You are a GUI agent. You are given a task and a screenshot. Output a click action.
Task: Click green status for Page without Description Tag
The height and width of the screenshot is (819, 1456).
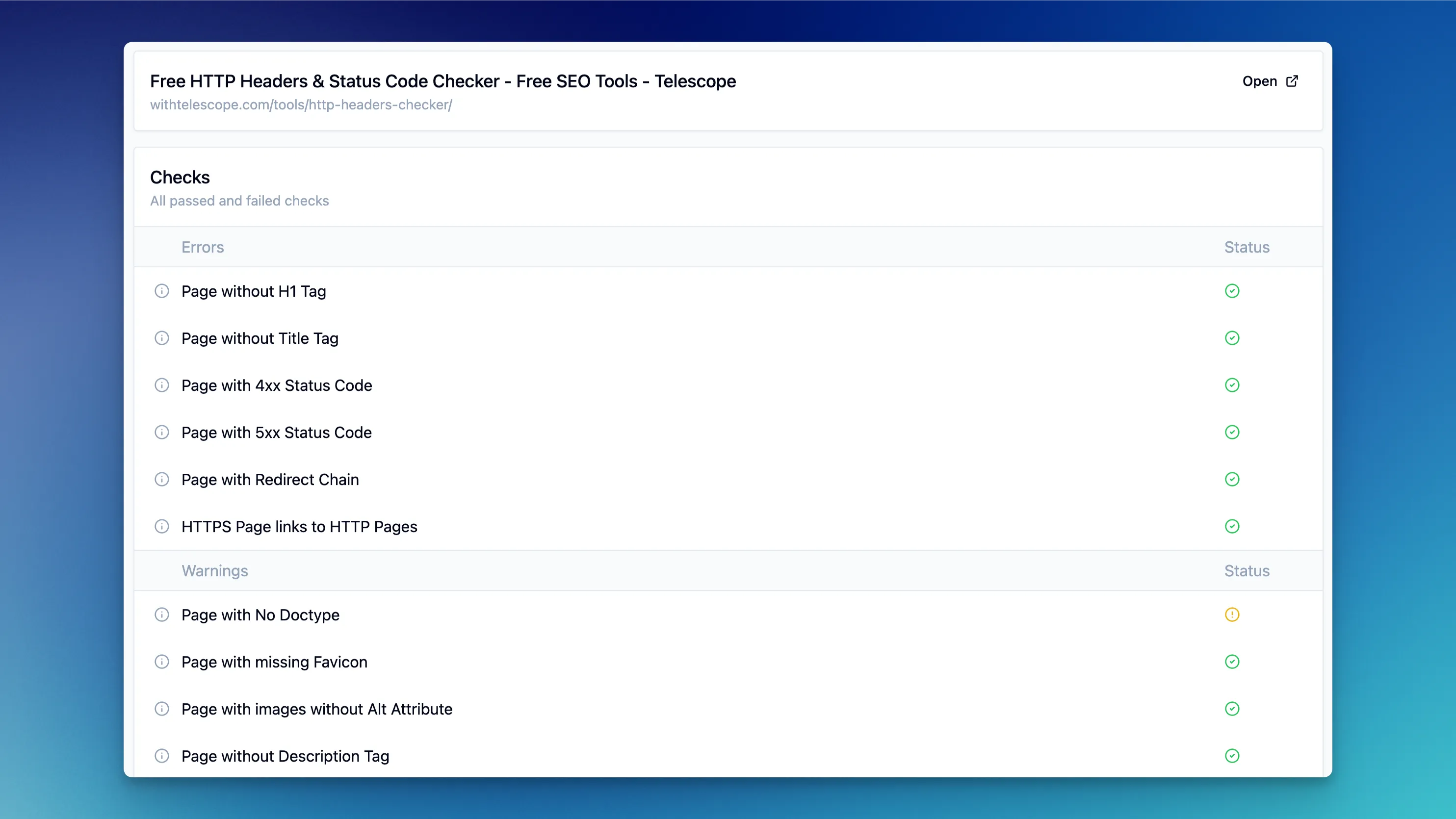pos(1232,756)
